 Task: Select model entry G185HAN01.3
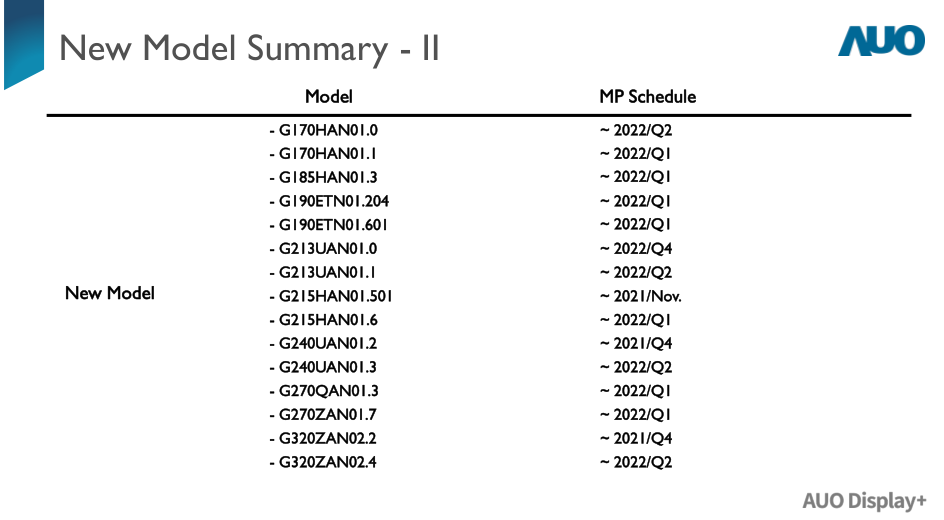pos(323,177)
